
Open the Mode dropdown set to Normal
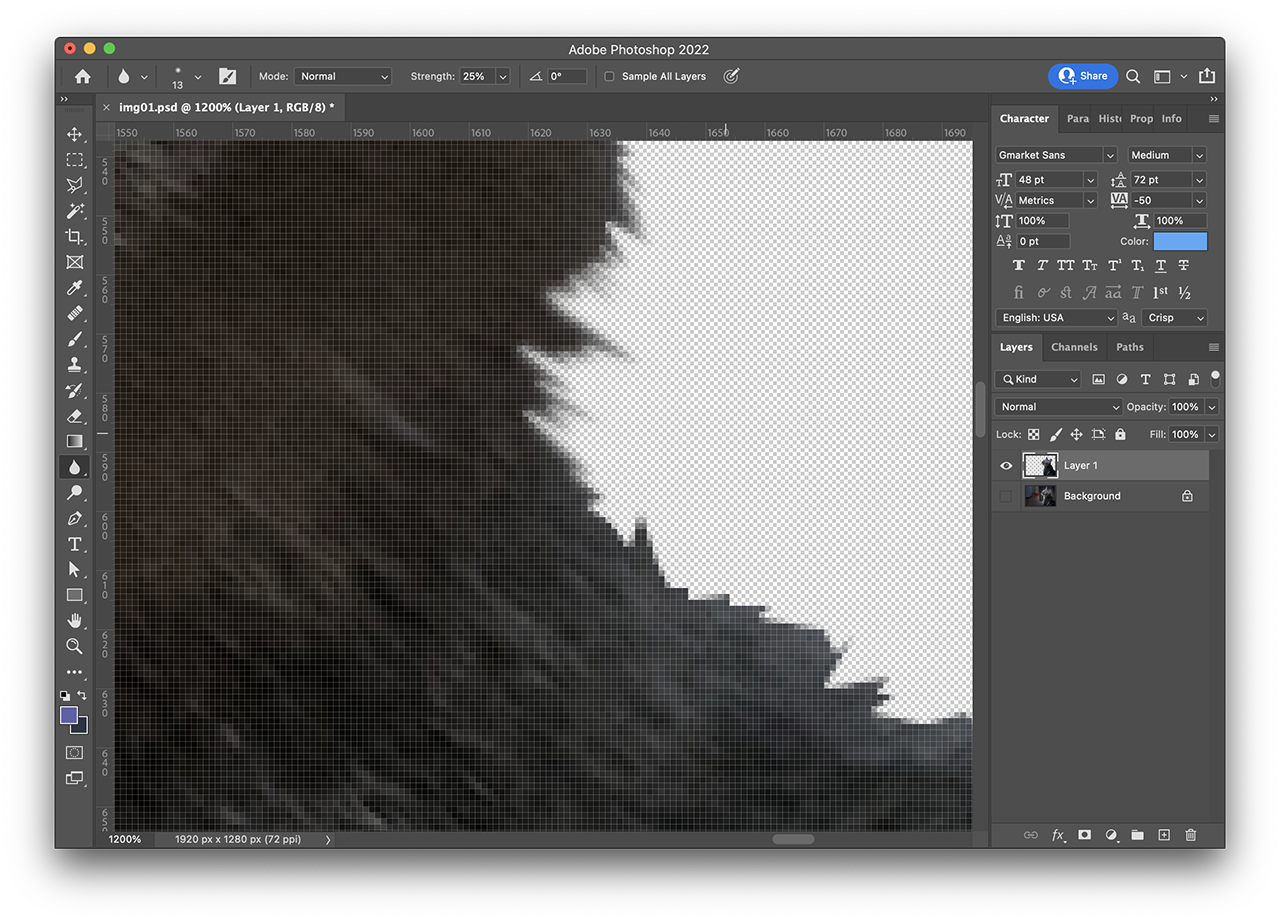(x=342, y=76)
